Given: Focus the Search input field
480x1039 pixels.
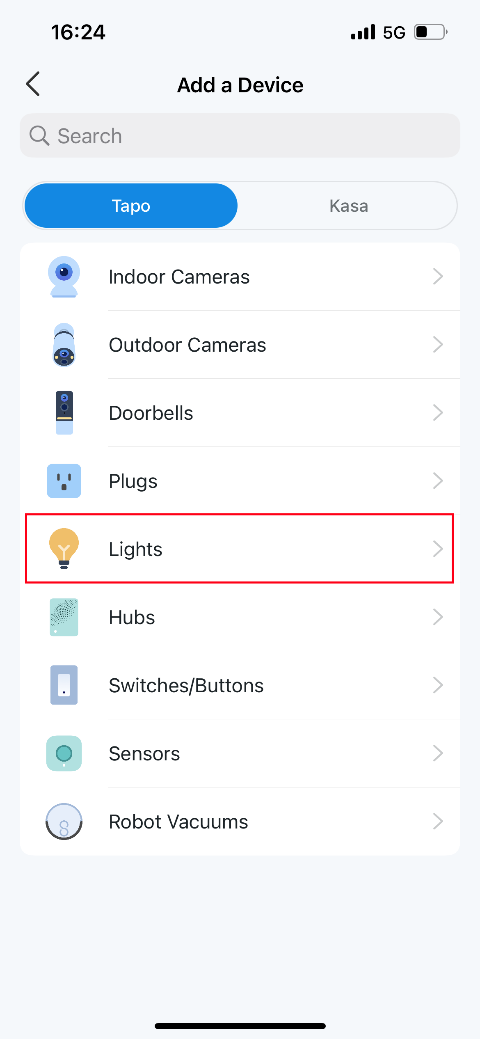Looking at the screenshot, I should pos(240,136).
